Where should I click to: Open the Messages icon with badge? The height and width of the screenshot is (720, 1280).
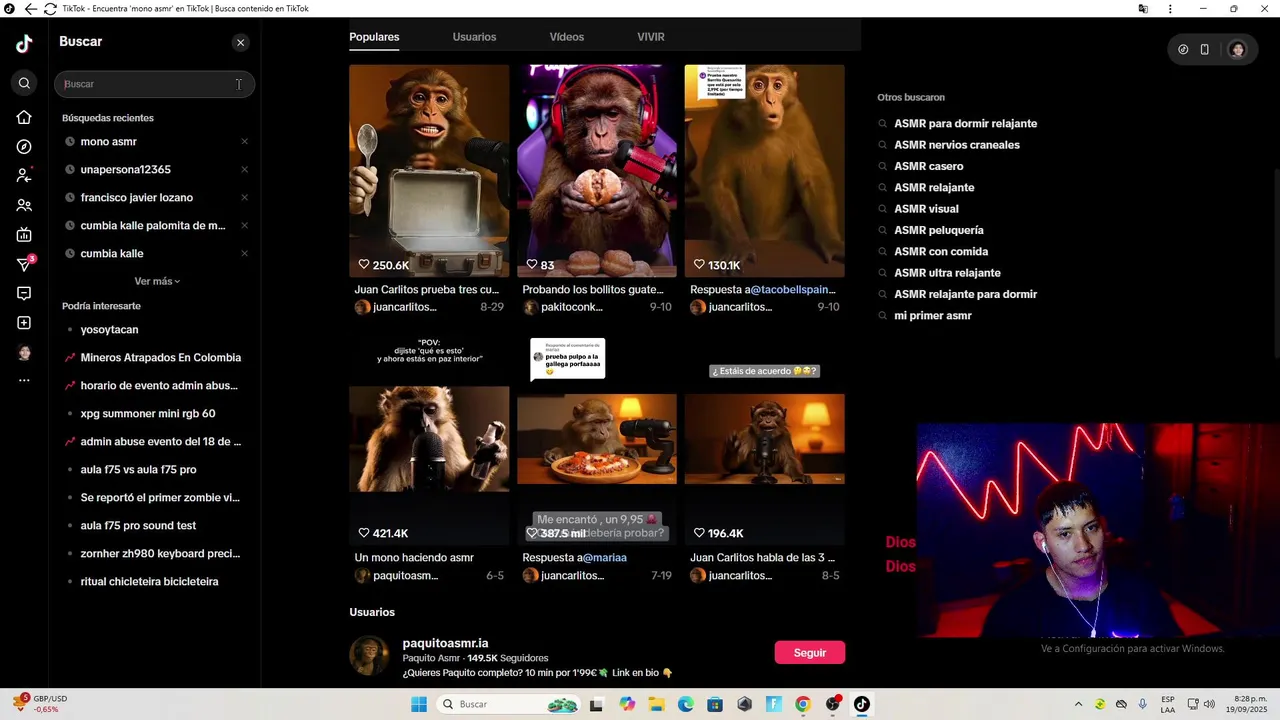(x=25, y=264)
